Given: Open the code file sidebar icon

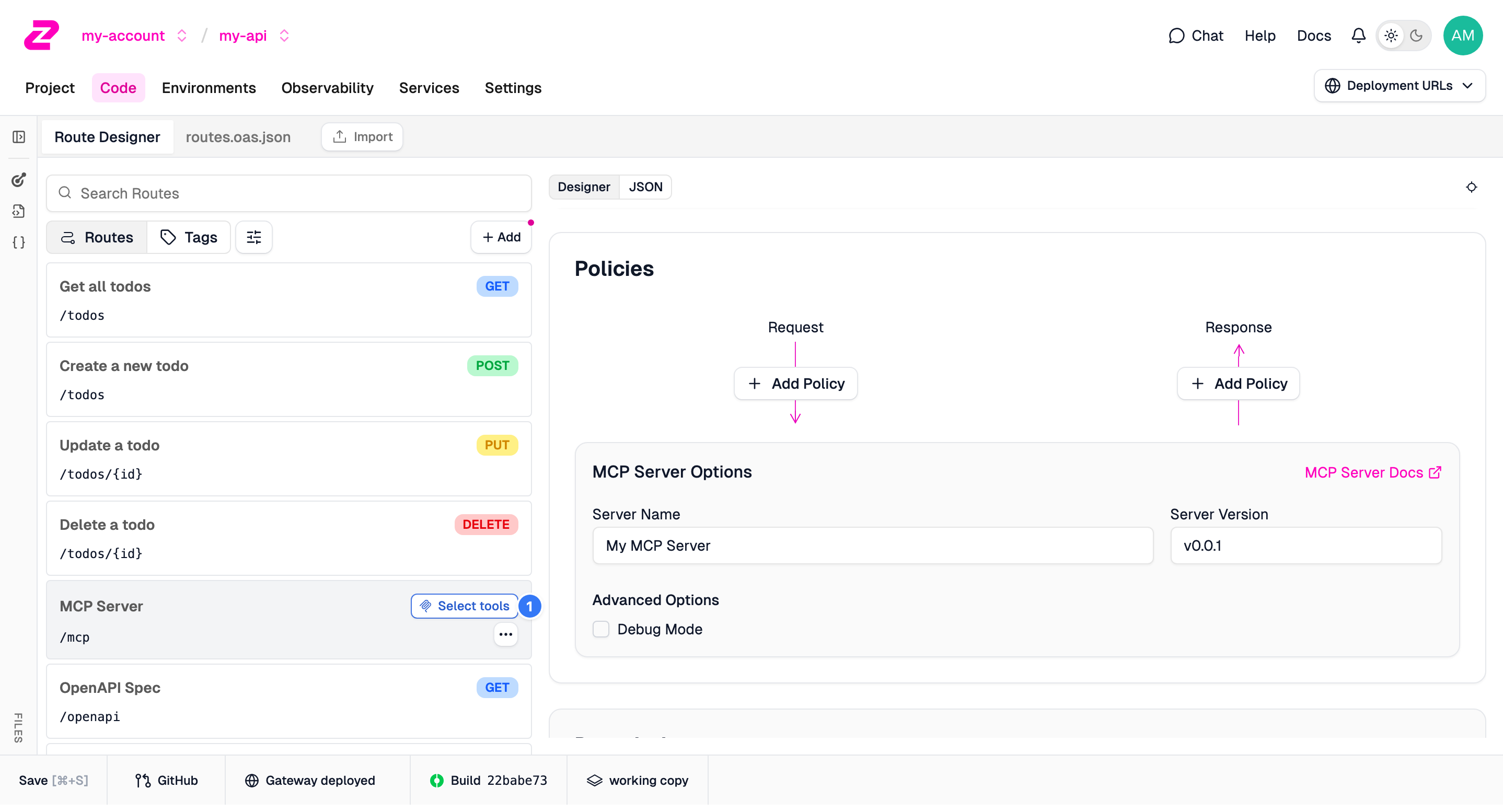Looking at the screenshot, I should [x=19, y=211].
